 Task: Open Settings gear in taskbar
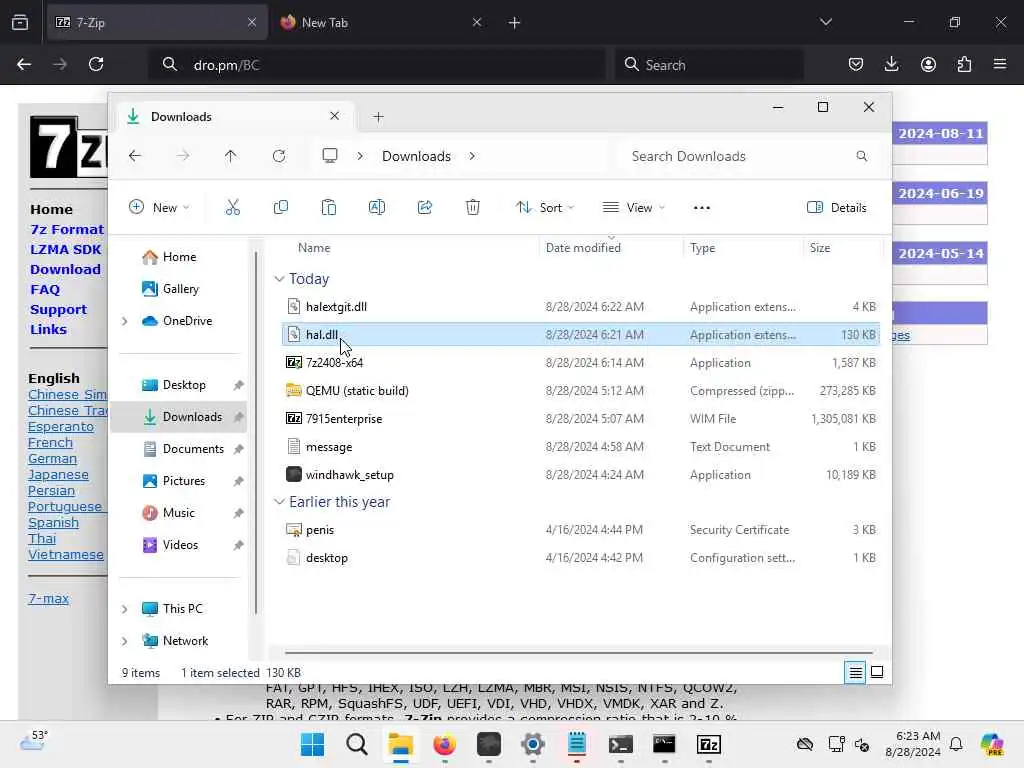[x=533, y=744]
